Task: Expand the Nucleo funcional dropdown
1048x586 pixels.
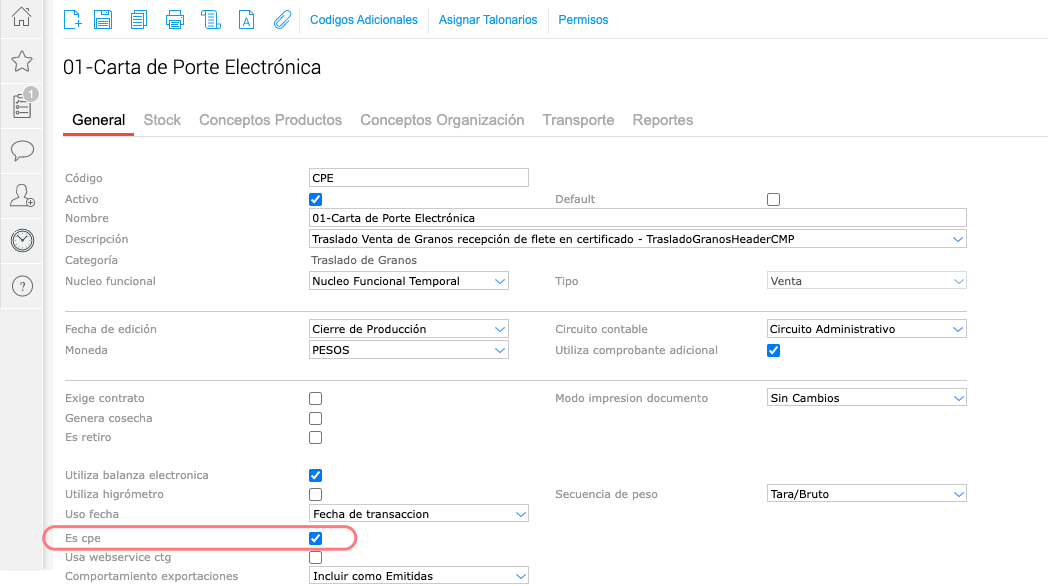Action: (x=409, y=281)
